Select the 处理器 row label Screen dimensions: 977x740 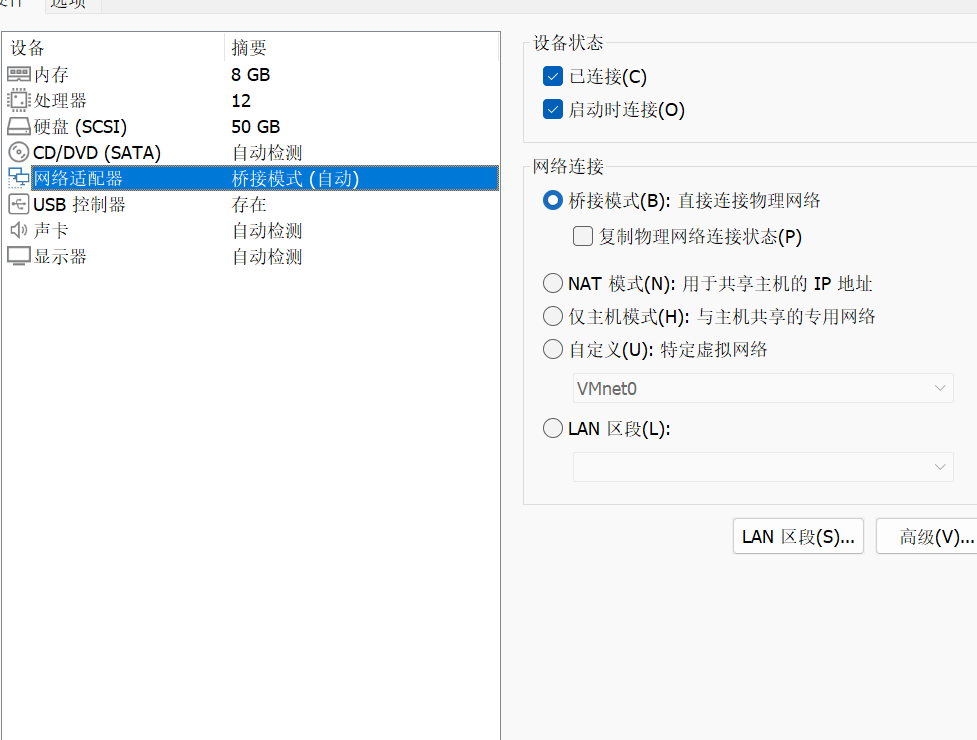click(60, 100)
